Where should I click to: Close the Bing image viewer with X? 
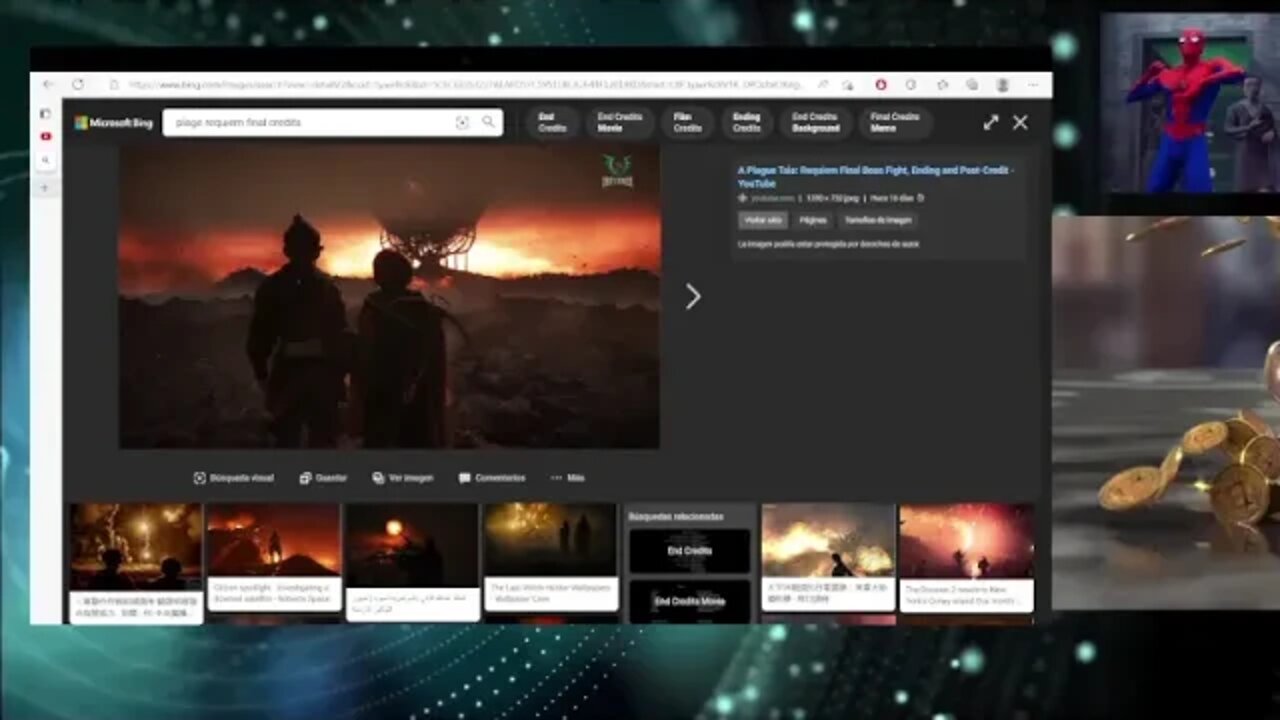tap(1020, 122)
